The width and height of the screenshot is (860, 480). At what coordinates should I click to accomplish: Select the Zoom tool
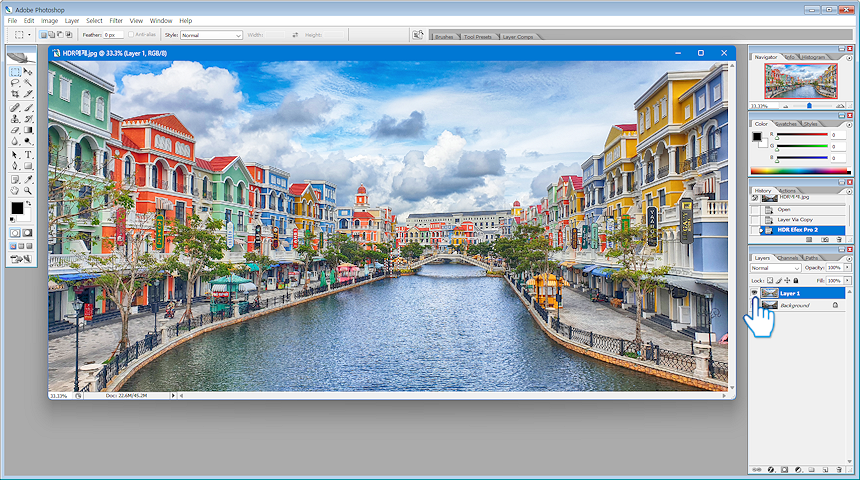click(x=28, y=190)
